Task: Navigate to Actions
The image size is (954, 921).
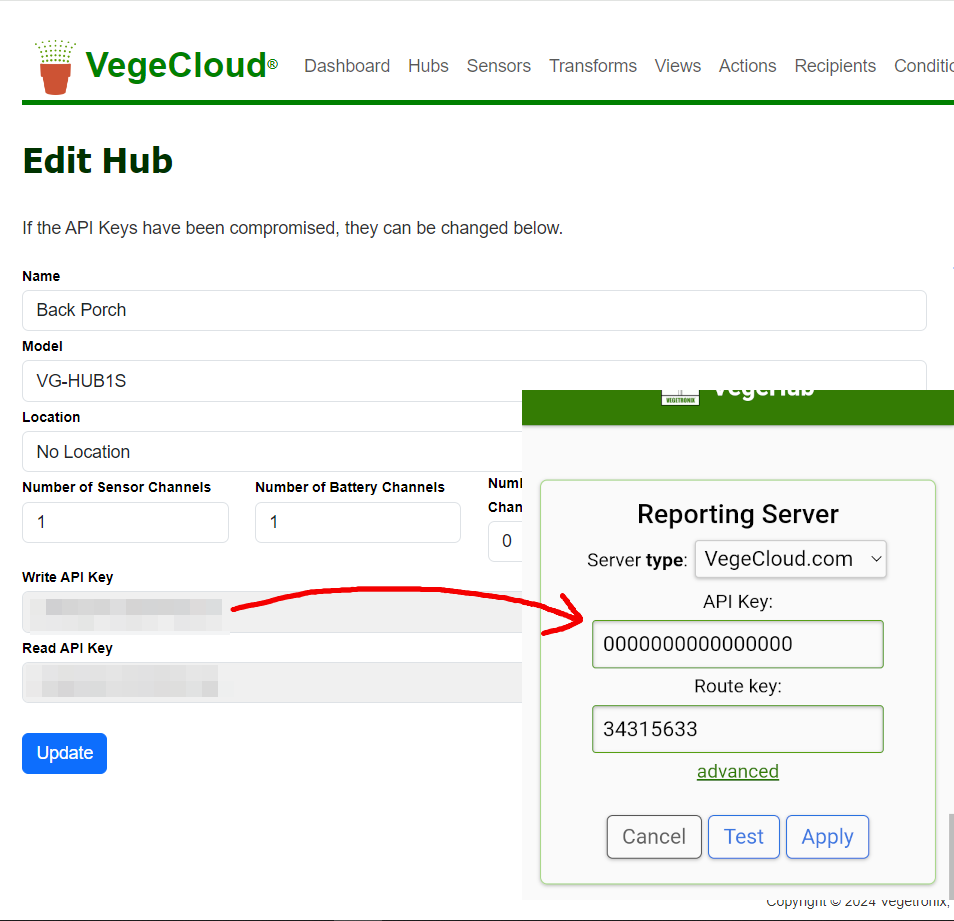Action: point(747,66)
